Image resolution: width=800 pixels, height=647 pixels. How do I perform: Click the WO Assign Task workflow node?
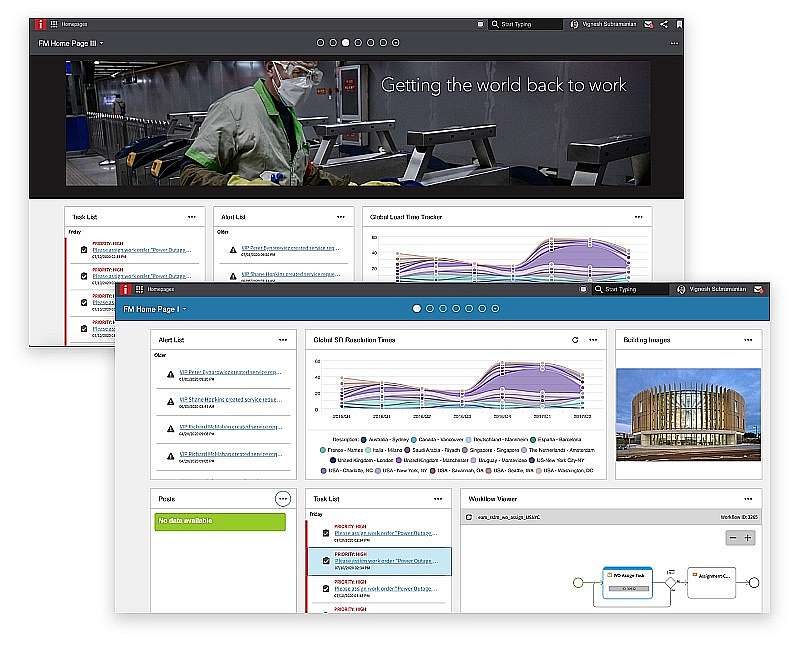pyautogui.click(x=627, y=582)
